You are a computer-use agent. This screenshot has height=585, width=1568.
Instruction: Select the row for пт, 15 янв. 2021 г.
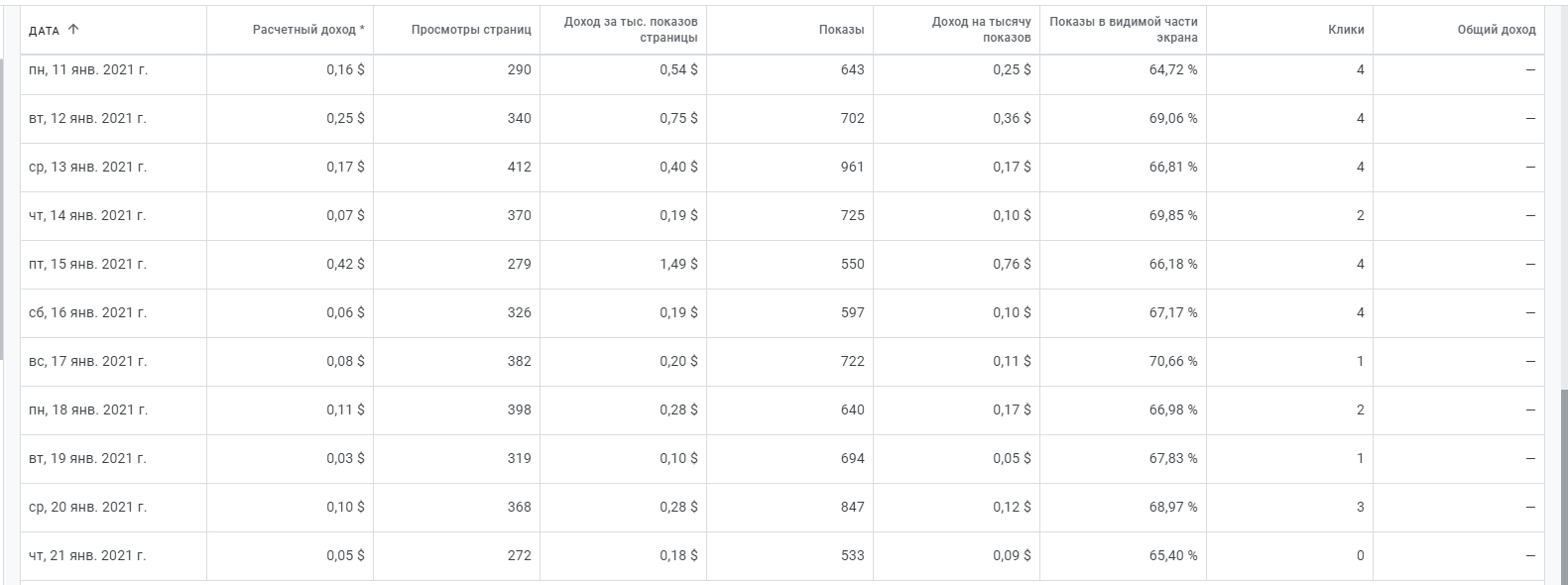tap(783, 265)
